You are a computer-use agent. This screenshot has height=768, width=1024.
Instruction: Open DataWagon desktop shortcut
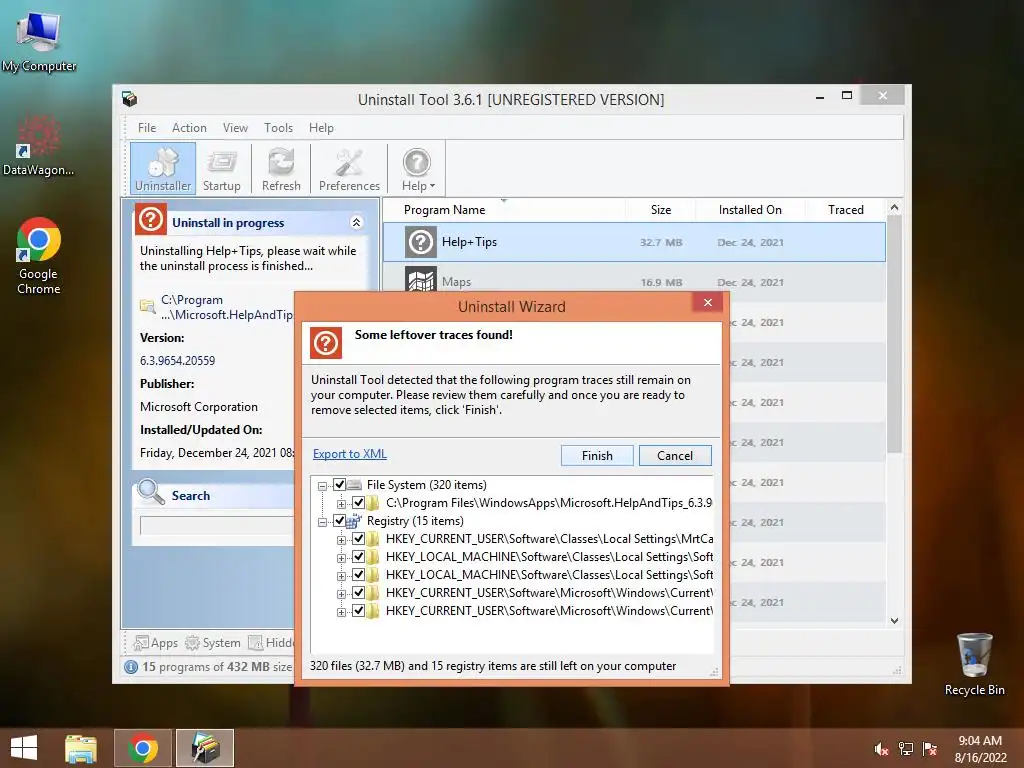pyautogui.click(x=39, y=145)
